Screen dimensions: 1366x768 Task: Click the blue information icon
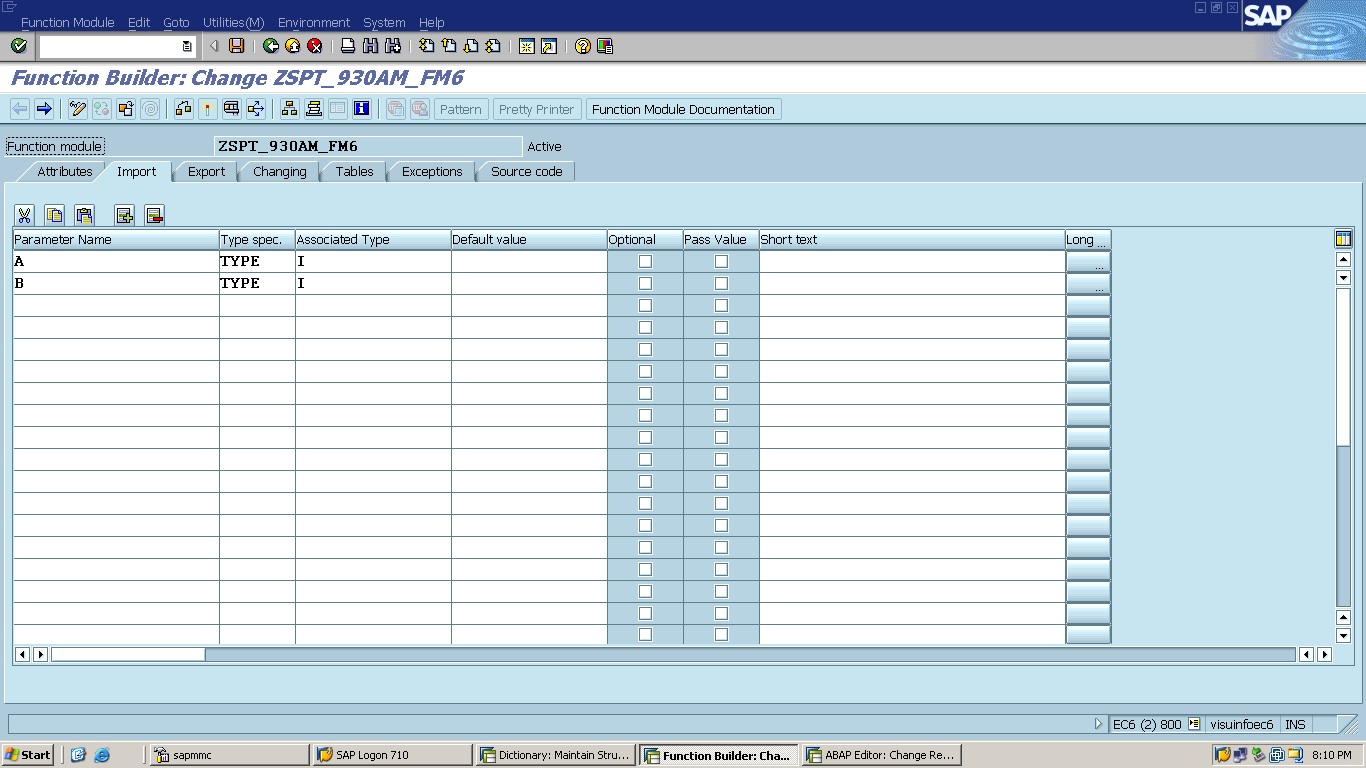point(361,109)
